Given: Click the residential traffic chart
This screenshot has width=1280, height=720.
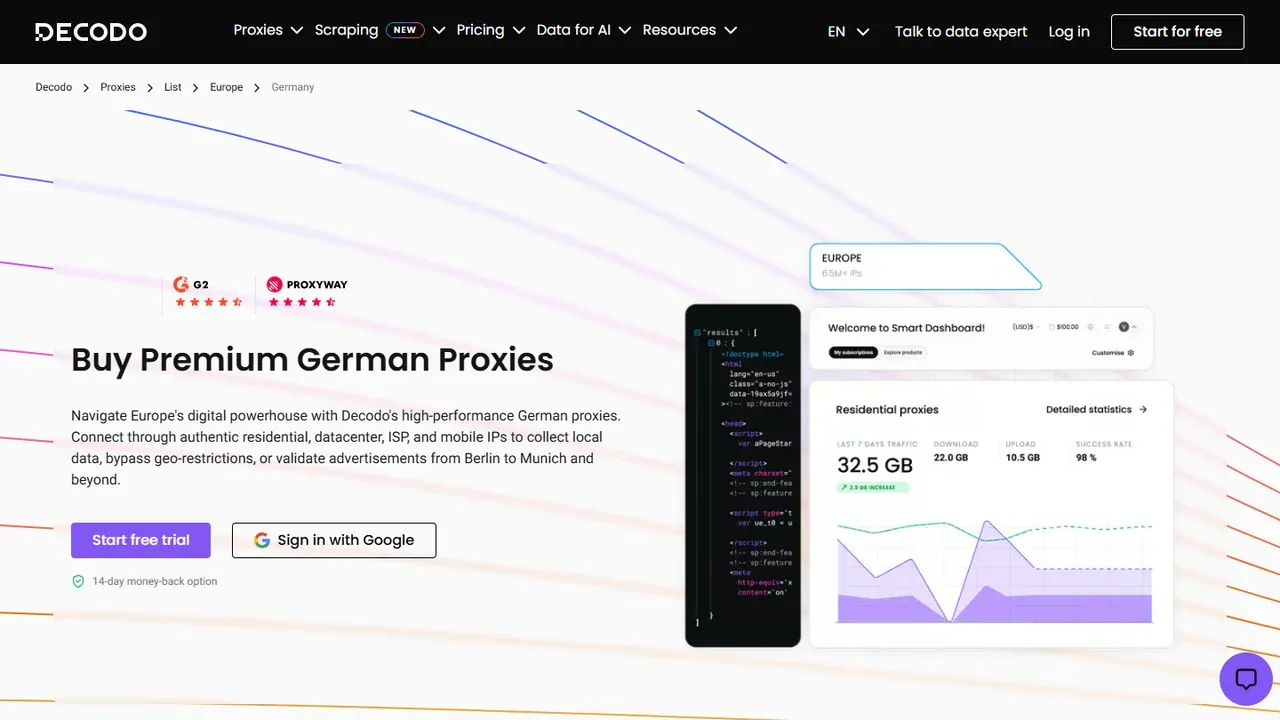Looking at the screenshot, I should (994, 570).
